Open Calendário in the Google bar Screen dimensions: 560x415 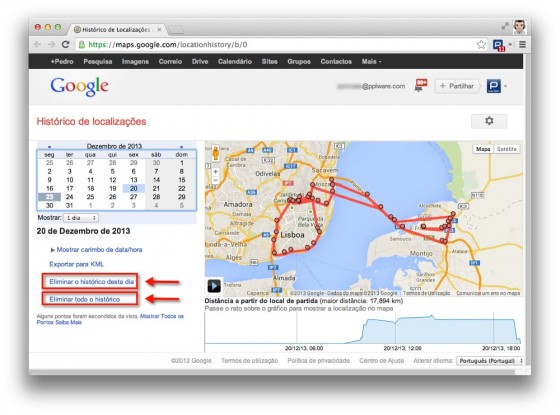[235, 61]
